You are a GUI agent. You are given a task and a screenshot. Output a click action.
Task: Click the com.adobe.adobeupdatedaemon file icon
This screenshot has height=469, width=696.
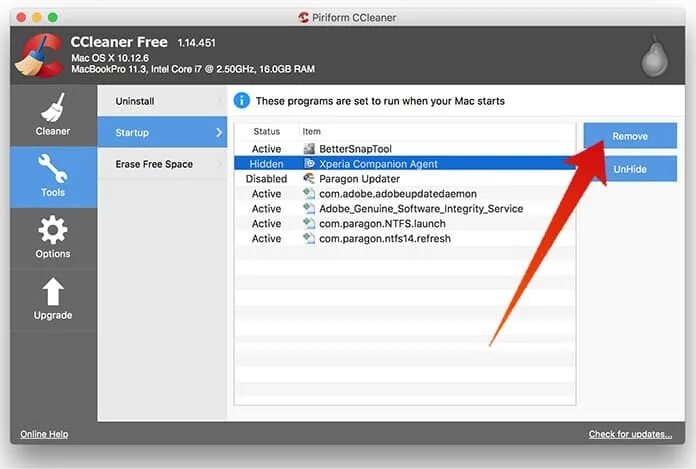309,193
